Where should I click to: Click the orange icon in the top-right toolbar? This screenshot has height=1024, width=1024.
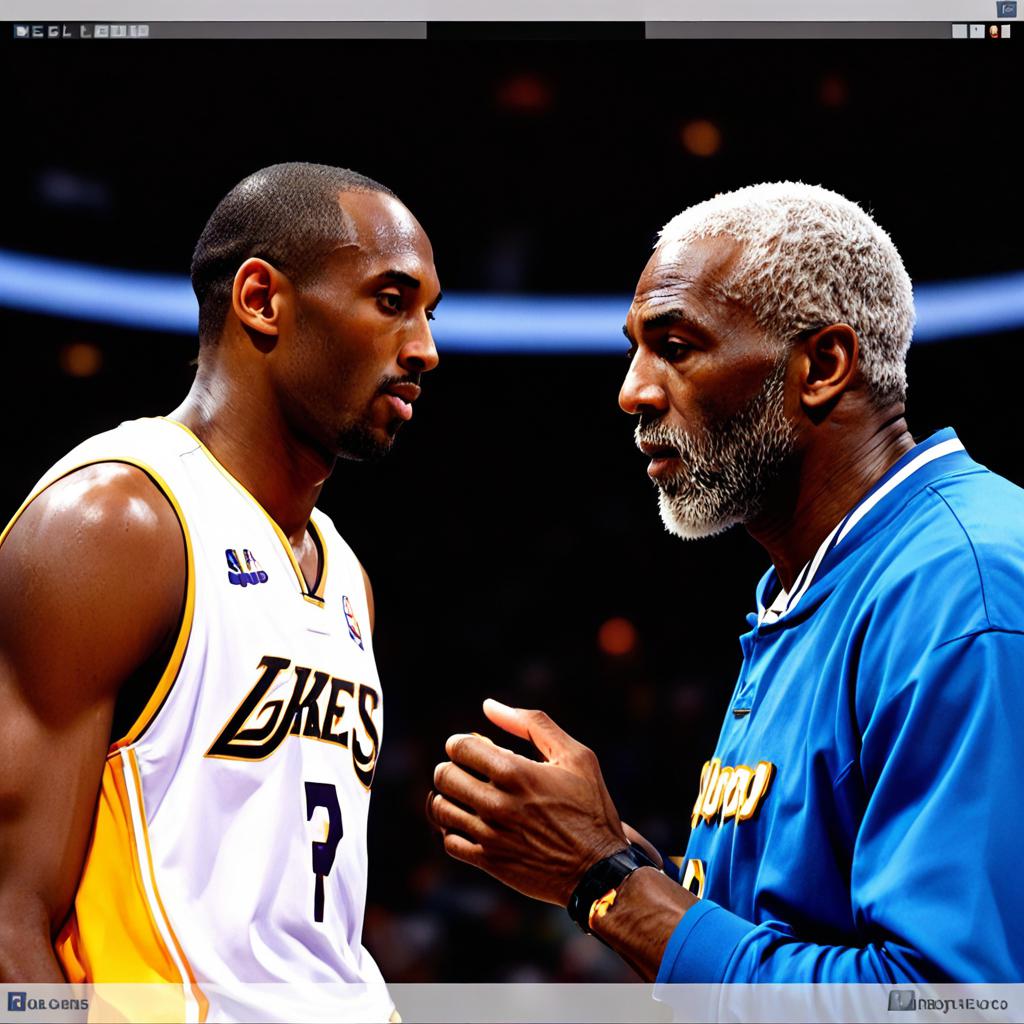[994, 31]
